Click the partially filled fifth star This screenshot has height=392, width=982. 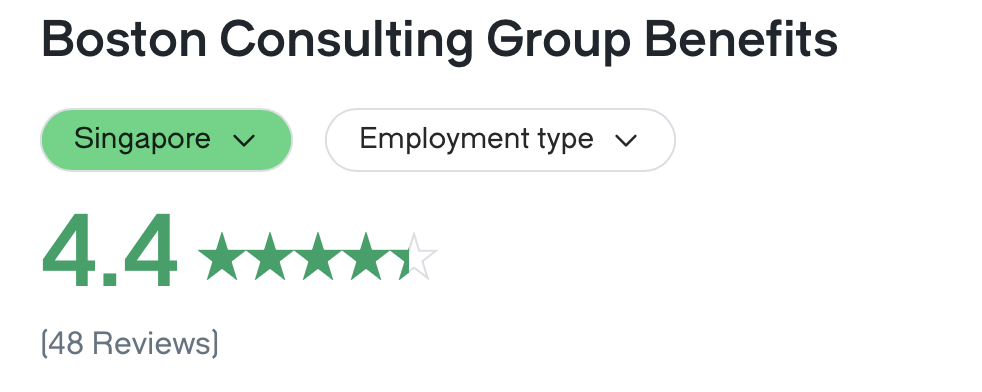click(x=413, y=255)
